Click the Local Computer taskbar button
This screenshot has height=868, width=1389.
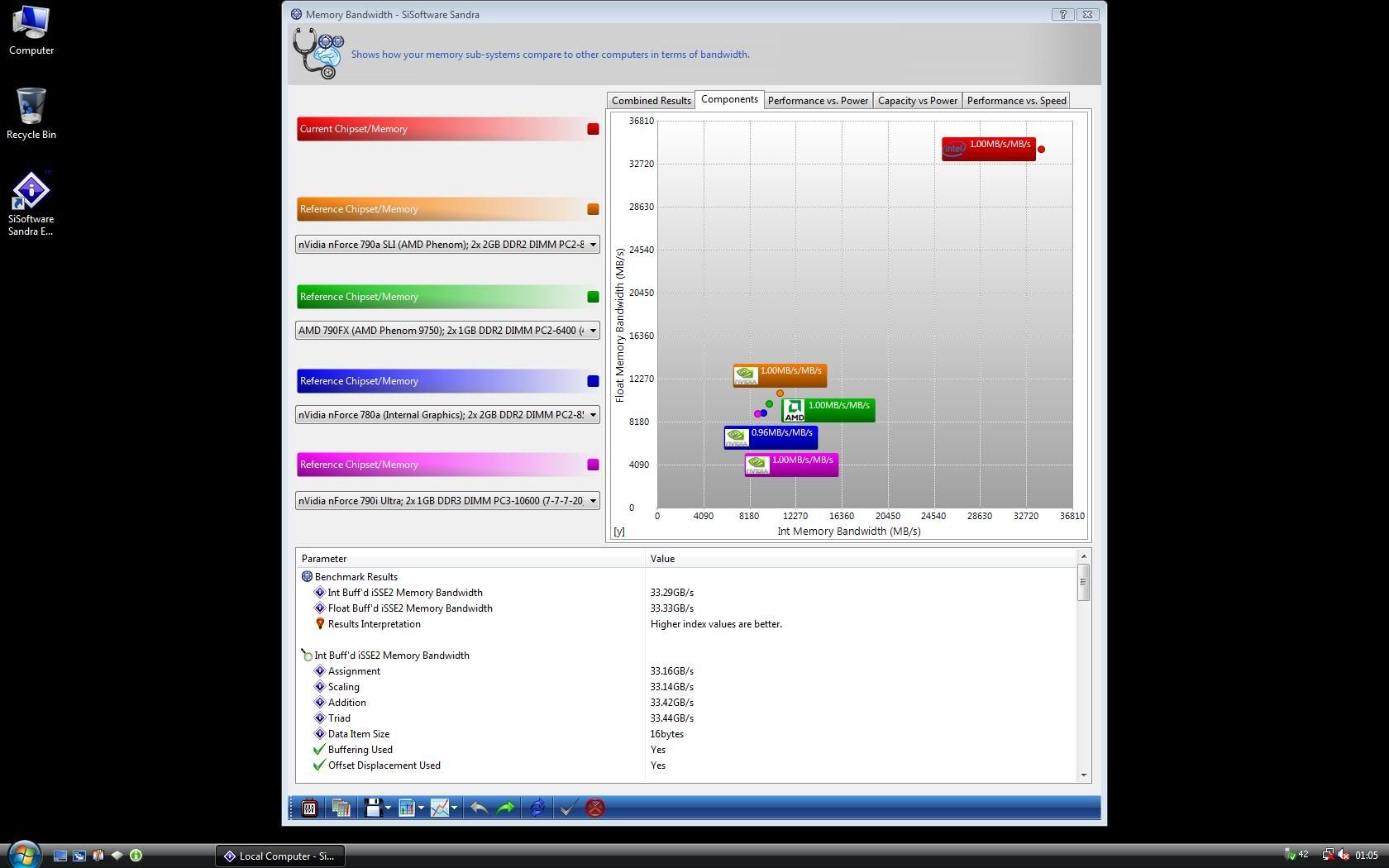(x=281, y=856)
